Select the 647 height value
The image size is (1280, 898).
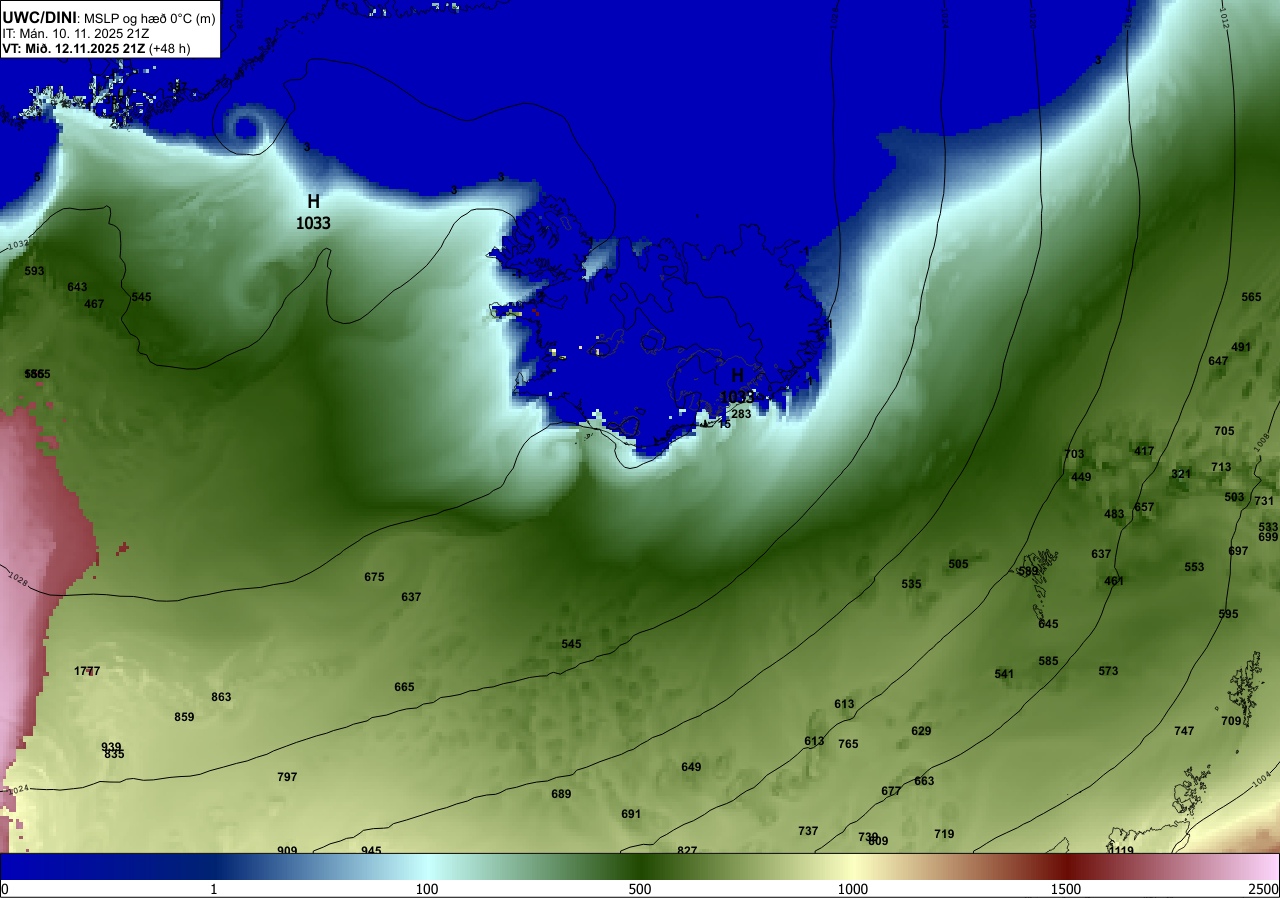(1218, 361)
